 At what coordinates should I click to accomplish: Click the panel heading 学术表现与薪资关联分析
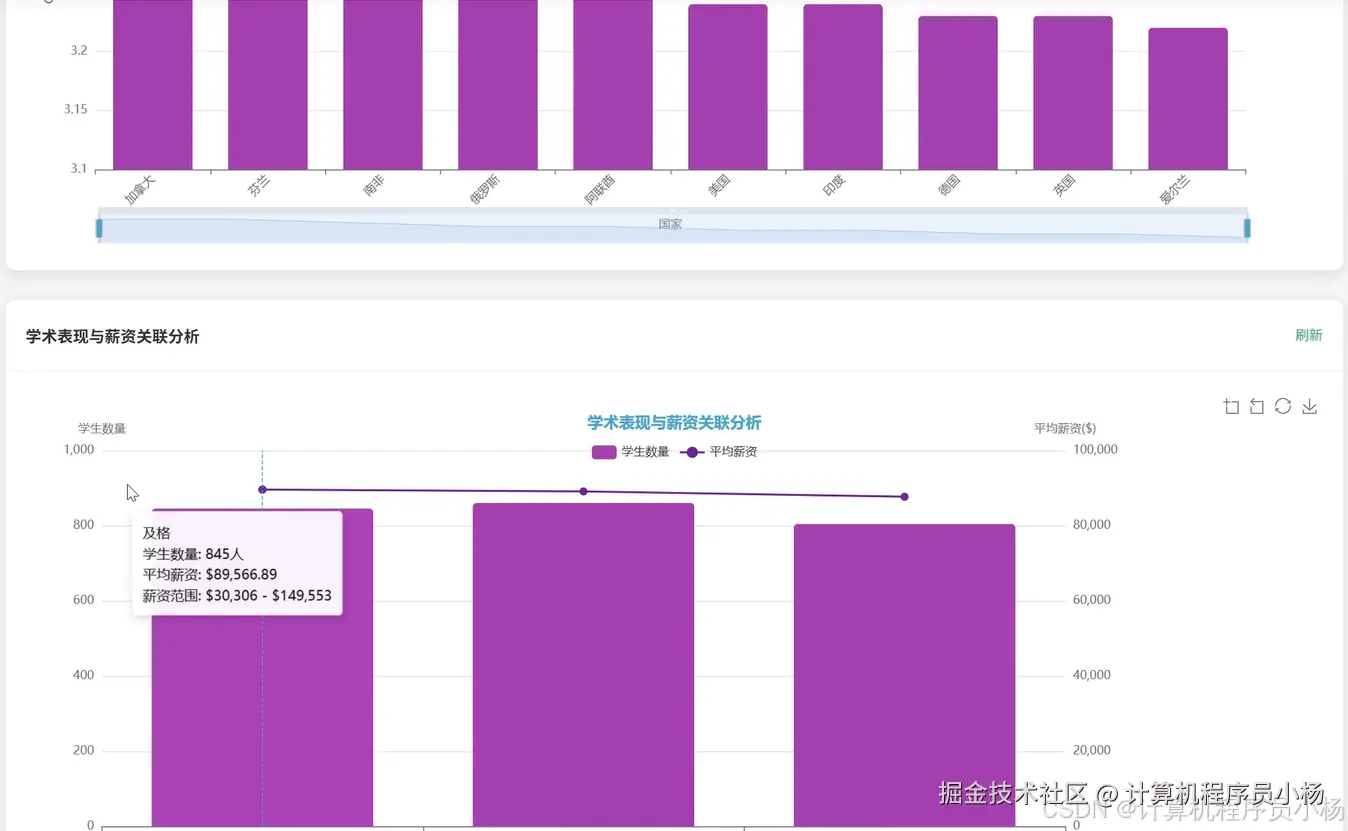click(113, 337)
